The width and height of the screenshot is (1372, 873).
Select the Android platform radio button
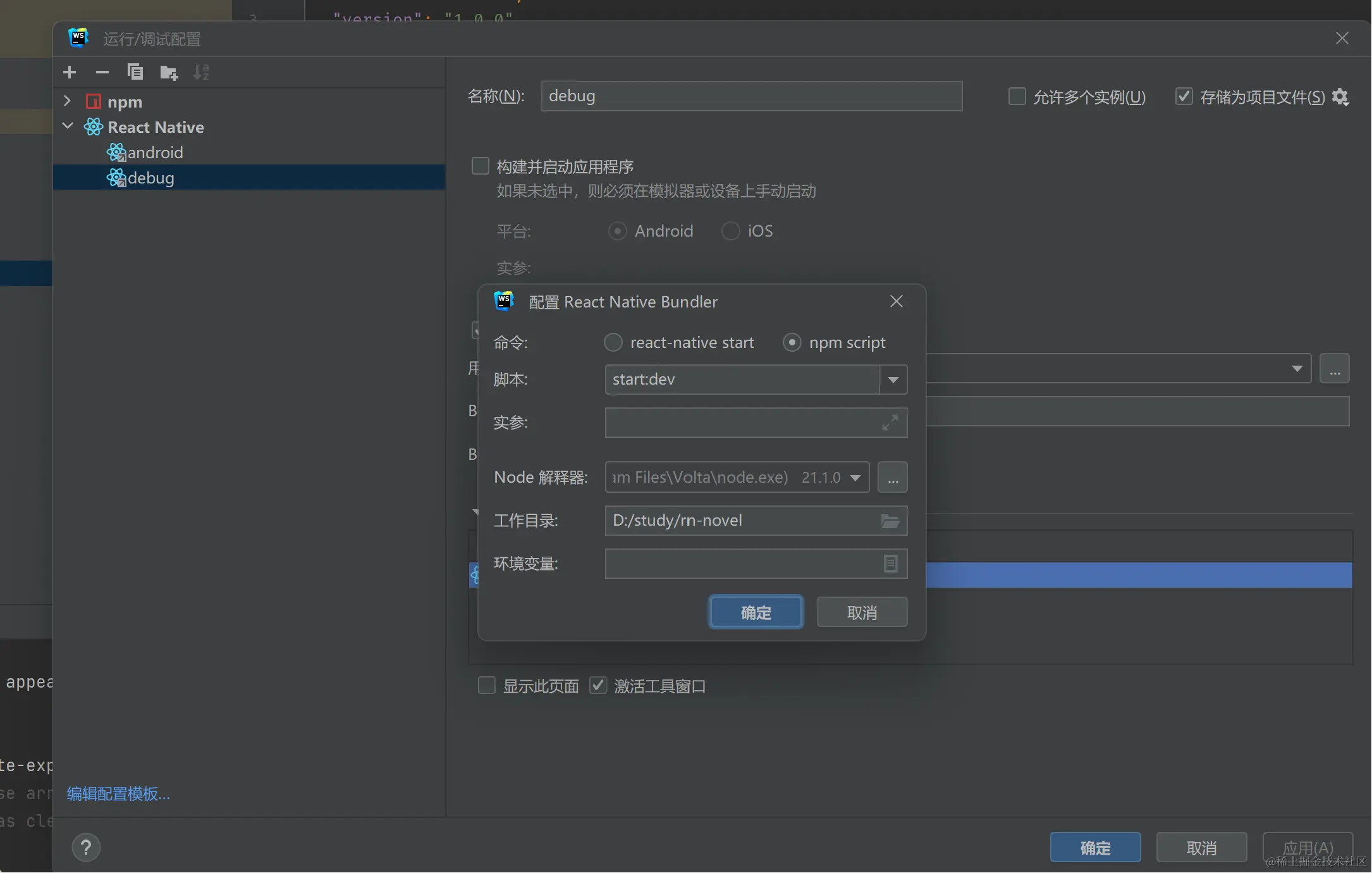(x=617, y=231)
